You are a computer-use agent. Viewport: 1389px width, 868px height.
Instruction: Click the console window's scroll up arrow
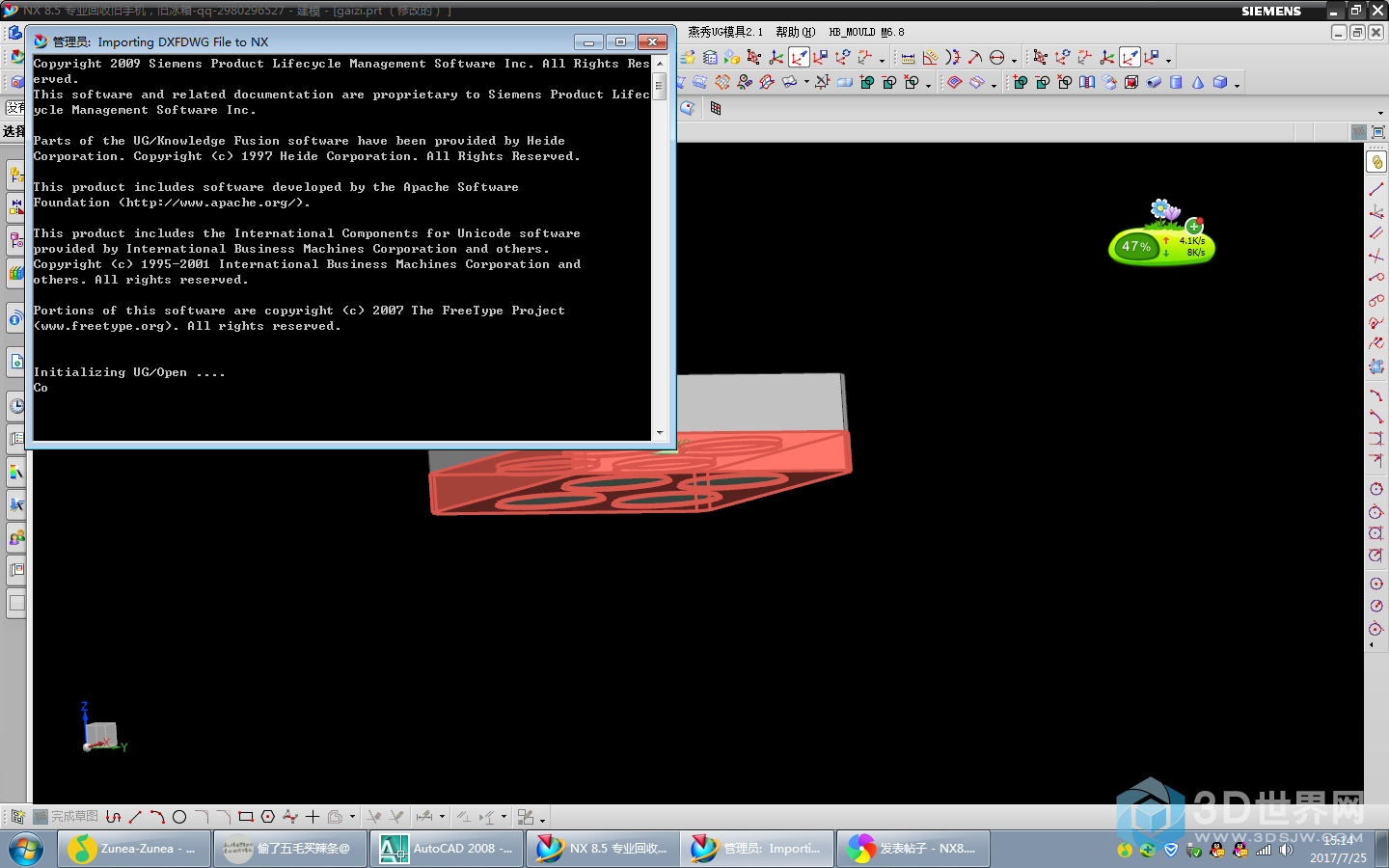660,64
